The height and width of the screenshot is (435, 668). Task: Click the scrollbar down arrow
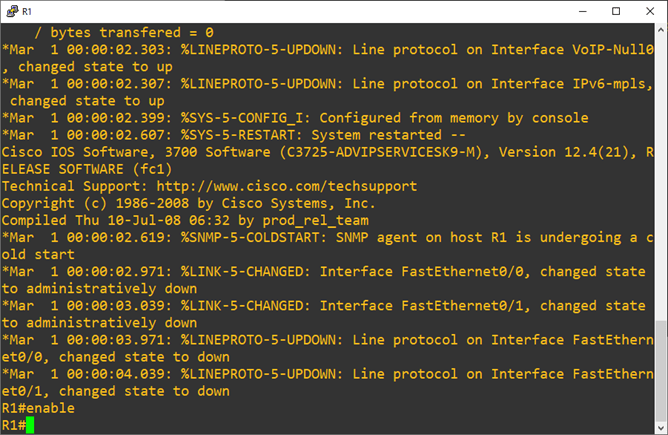[660, 425]
